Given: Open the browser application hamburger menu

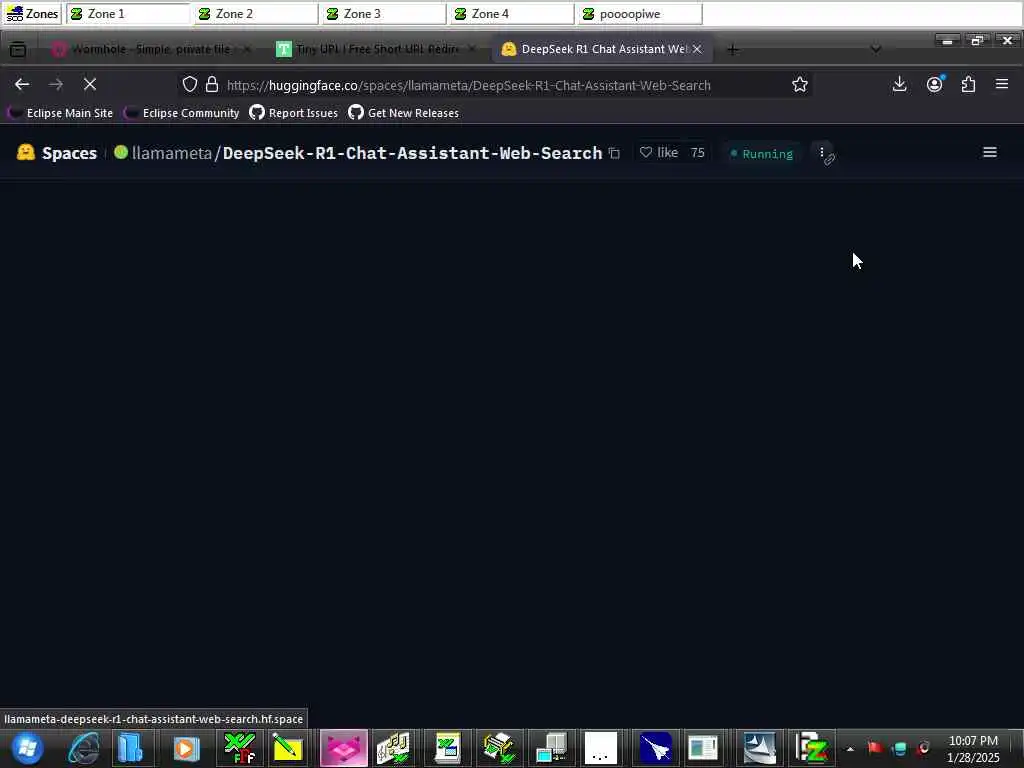Looking at the screenshot, I should click(1002, 84).
